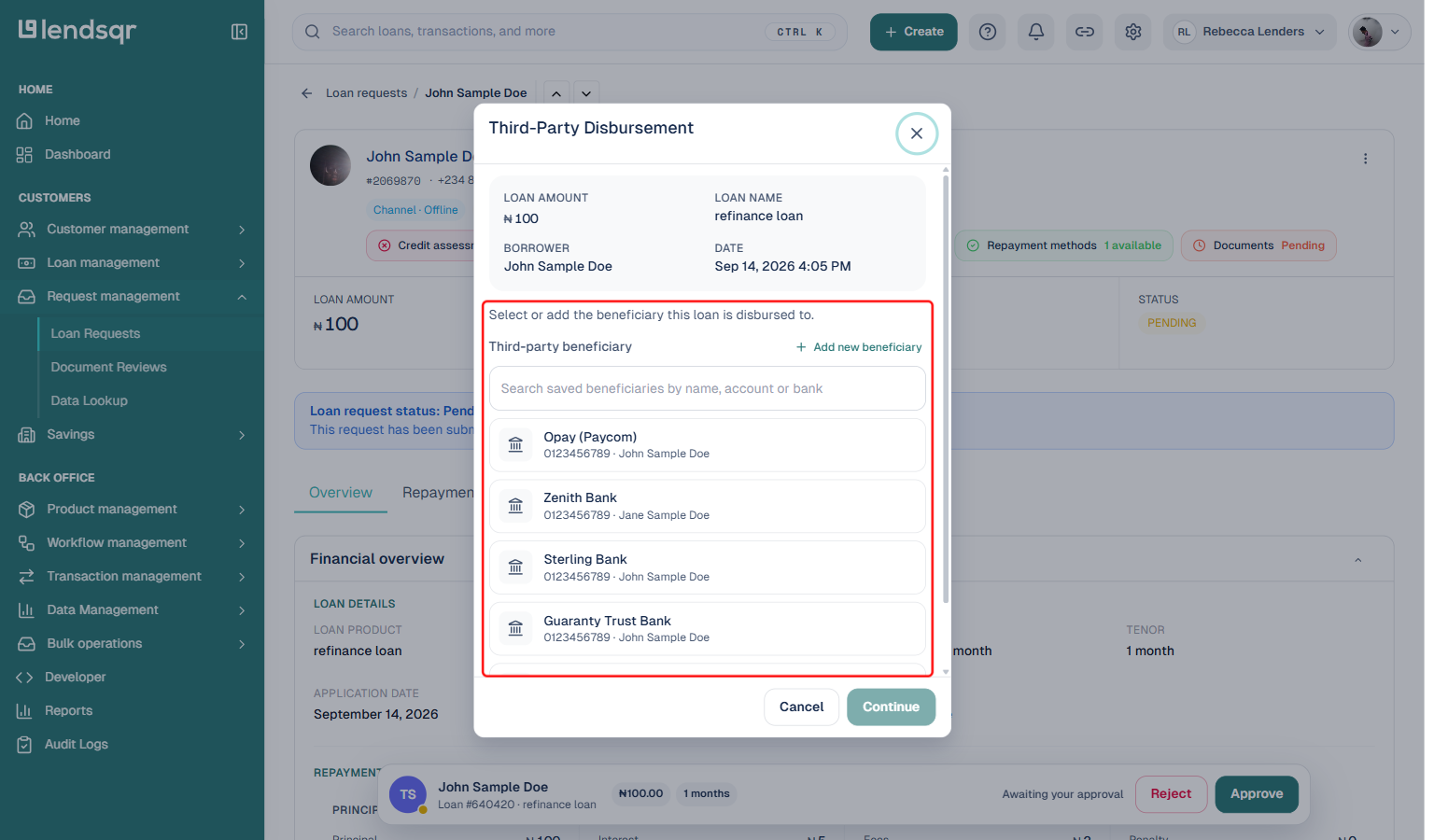Click the global search loans field
Viewport: 1434px width, 840px height.
point(569,32)
